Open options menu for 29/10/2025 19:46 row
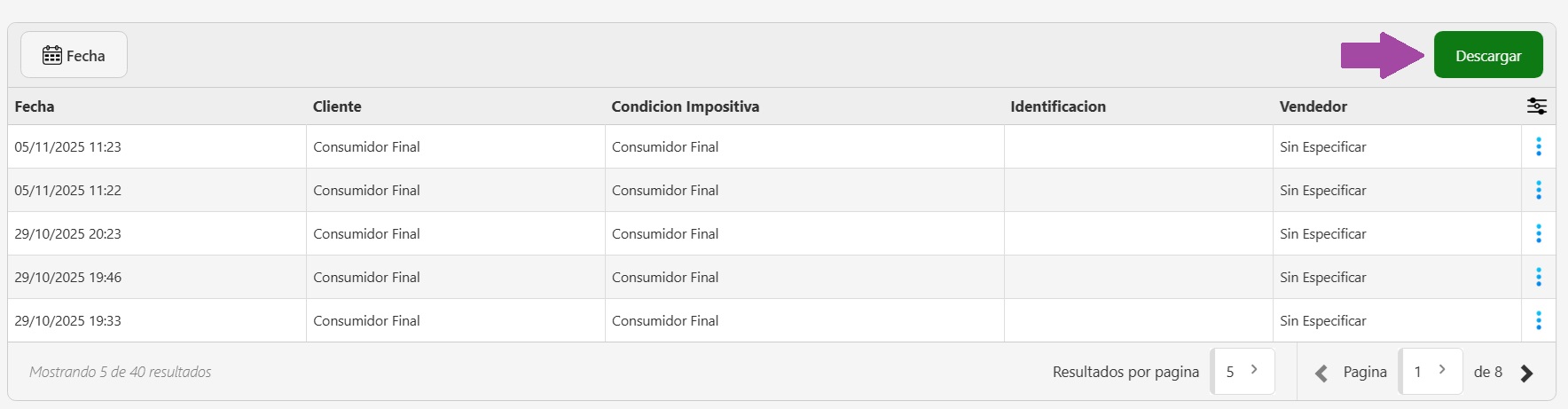 (x=1538, y=277)
